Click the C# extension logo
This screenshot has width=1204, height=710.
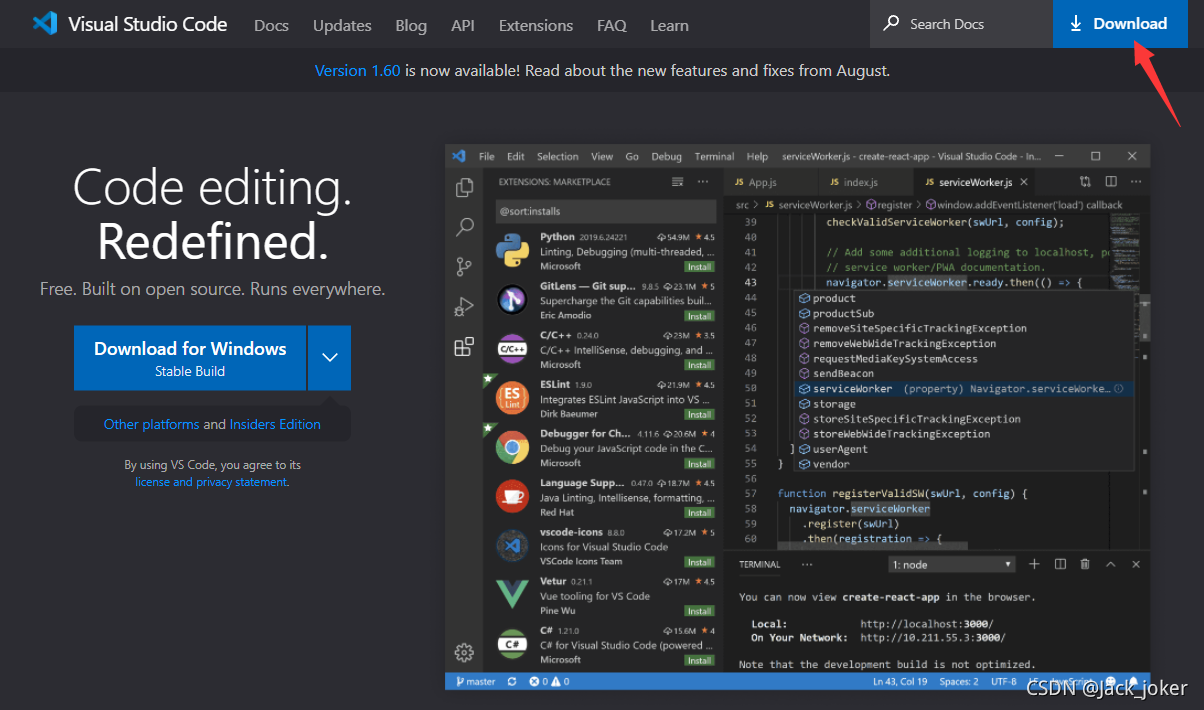pyautogui.click(x=513, y=644)
